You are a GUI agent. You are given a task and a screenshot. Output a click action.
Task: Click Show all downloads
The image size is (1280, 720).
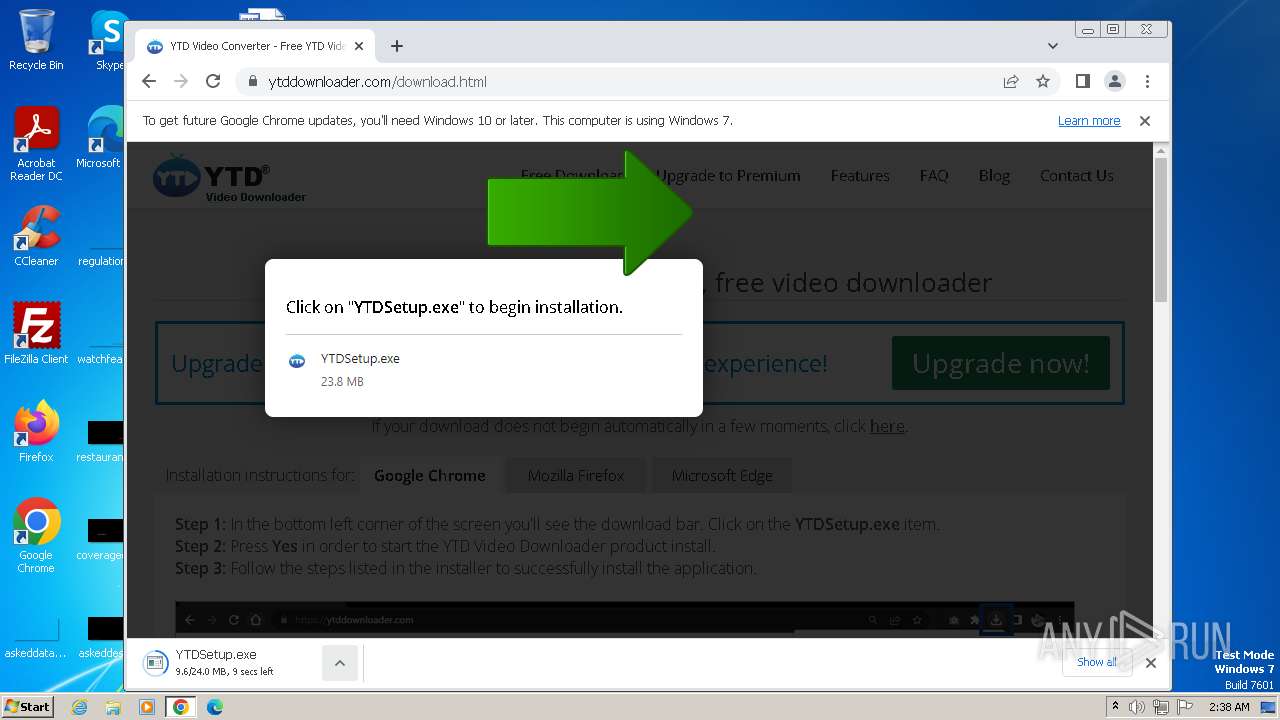click(1097, 662)
